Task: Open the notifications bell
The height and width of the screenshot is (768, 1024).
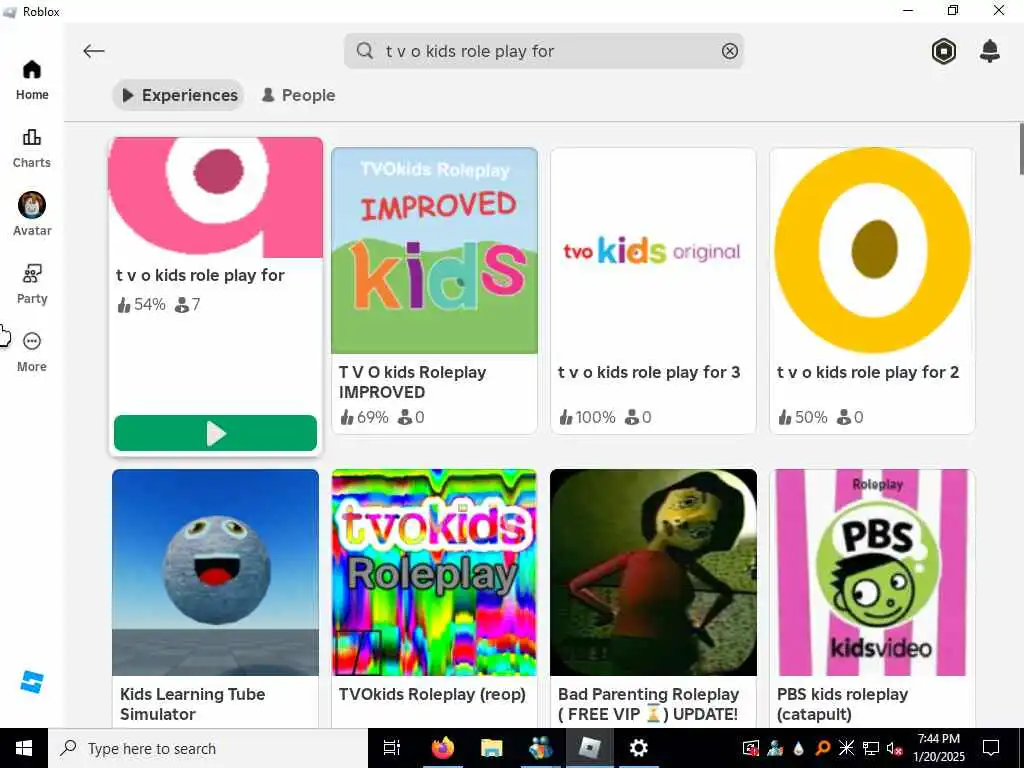Action: (x=990, y=51)
